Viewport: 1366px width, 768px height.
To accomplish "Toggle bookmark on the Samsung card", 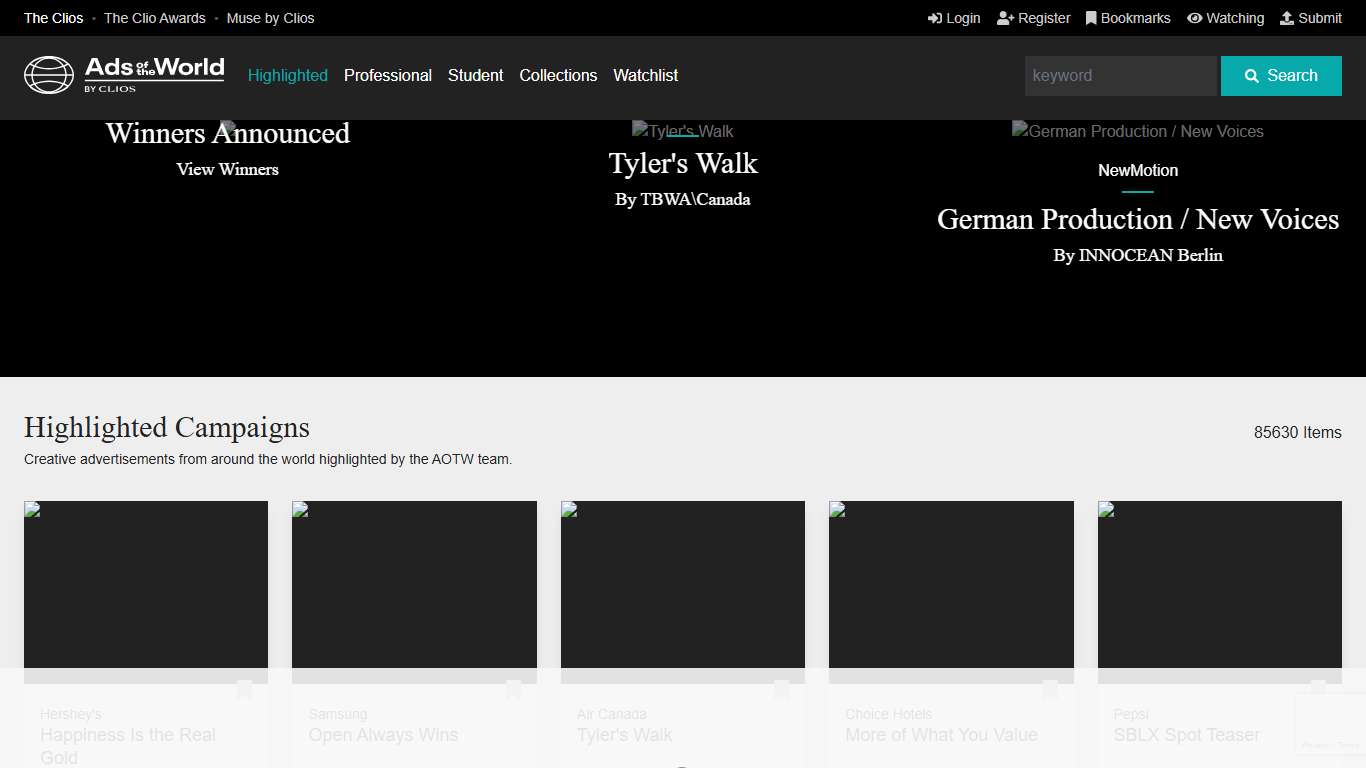I will [x=513, y=690].
